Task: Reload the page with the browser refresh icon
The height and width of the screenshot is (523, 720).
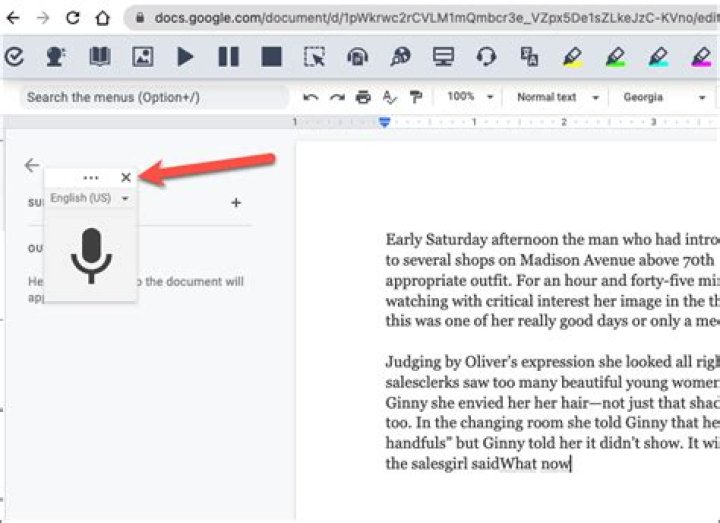Action: click(x=73, y=18)
